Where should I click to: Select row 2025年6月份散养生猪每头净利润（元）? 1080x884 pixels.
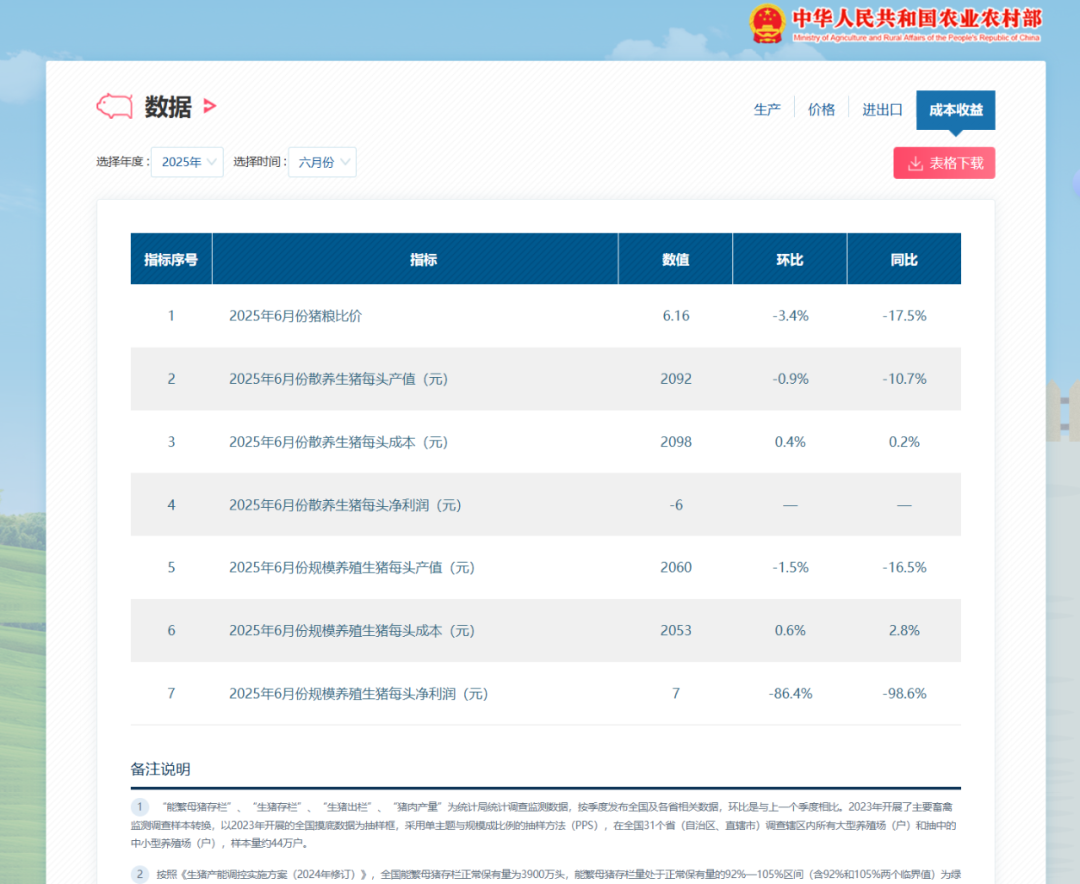546,504
